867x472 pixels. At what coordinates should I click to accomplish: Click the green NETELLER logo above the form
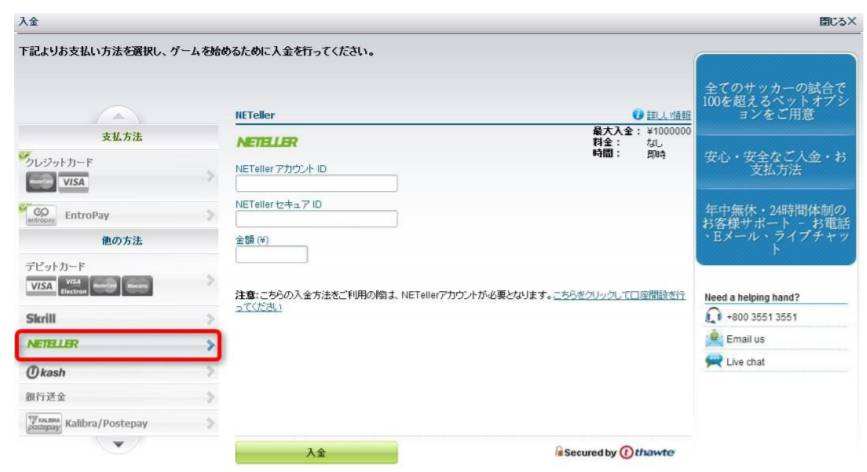pos(267,142)
